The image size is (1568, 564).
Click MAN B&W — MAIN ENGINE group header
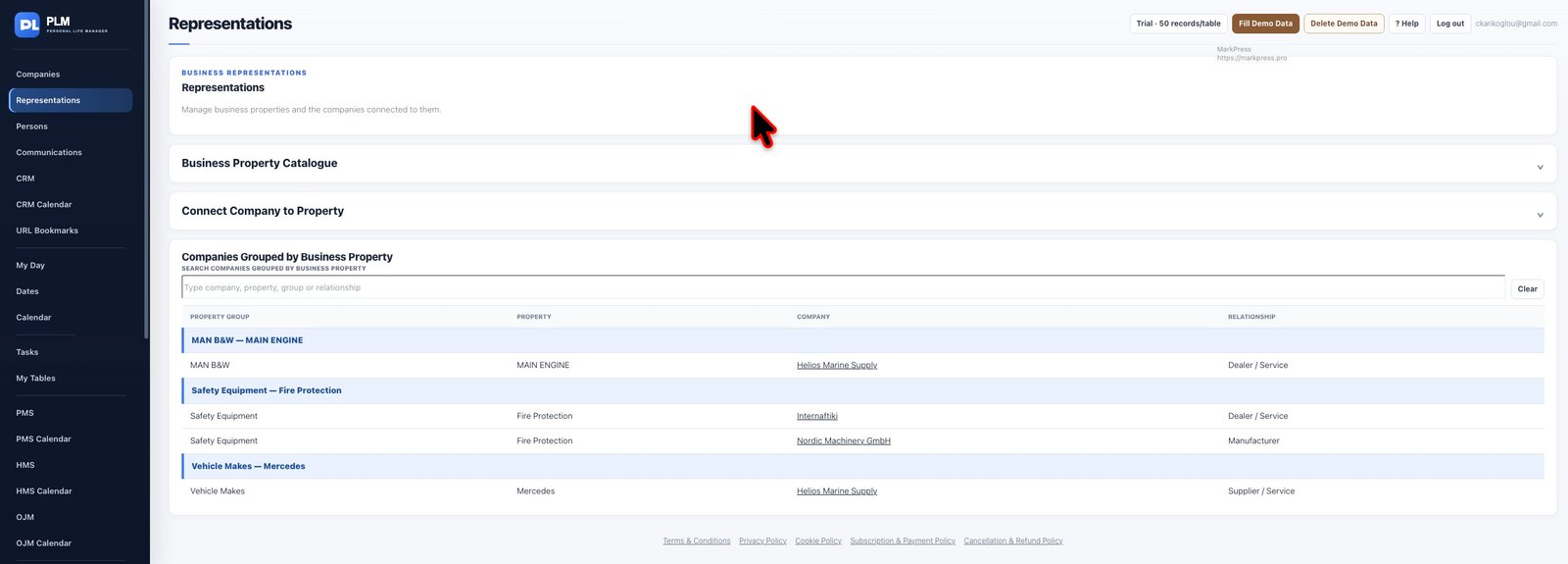[862, 340]
